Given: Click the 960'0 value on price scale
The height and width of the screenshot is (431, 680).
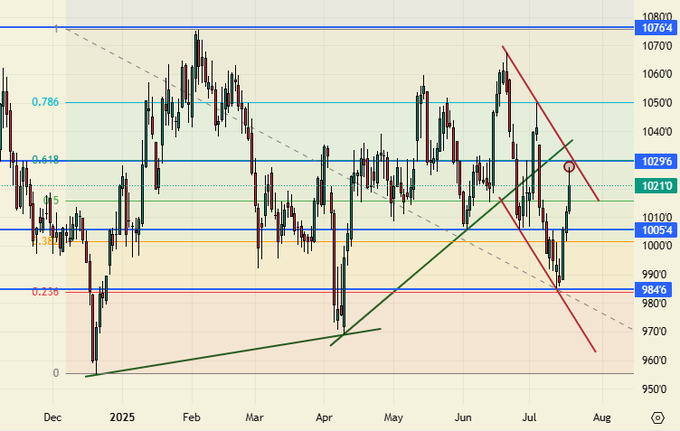Looking at the screenshot, I should tap(656, 360).
